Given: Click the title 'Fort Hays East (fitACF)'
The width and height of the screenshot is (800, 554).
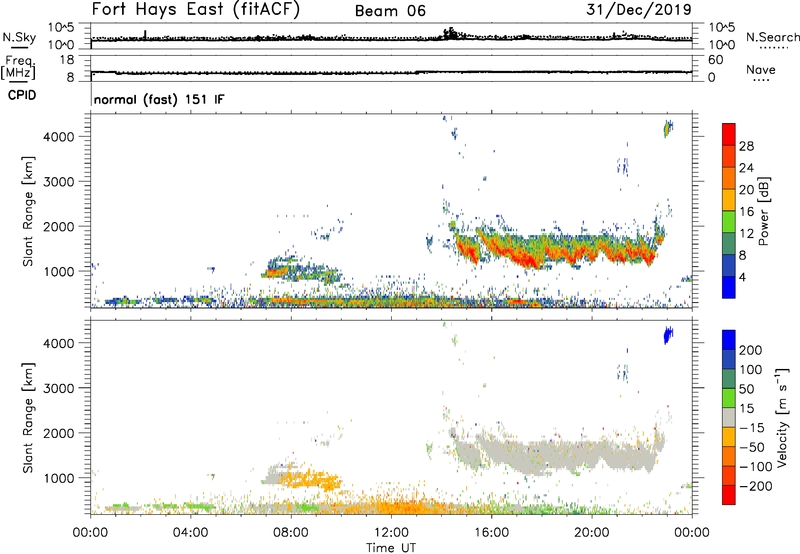Looking at the screenshot, I should click(195, 9).
